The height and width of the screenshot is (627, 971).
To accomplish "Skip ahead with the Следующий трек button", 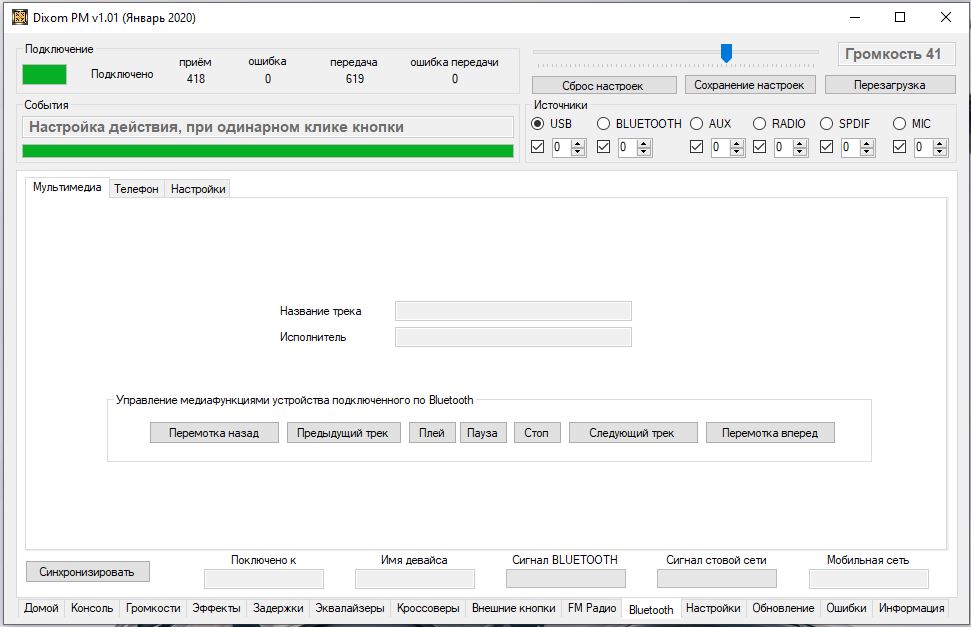I will pos(631,433).
